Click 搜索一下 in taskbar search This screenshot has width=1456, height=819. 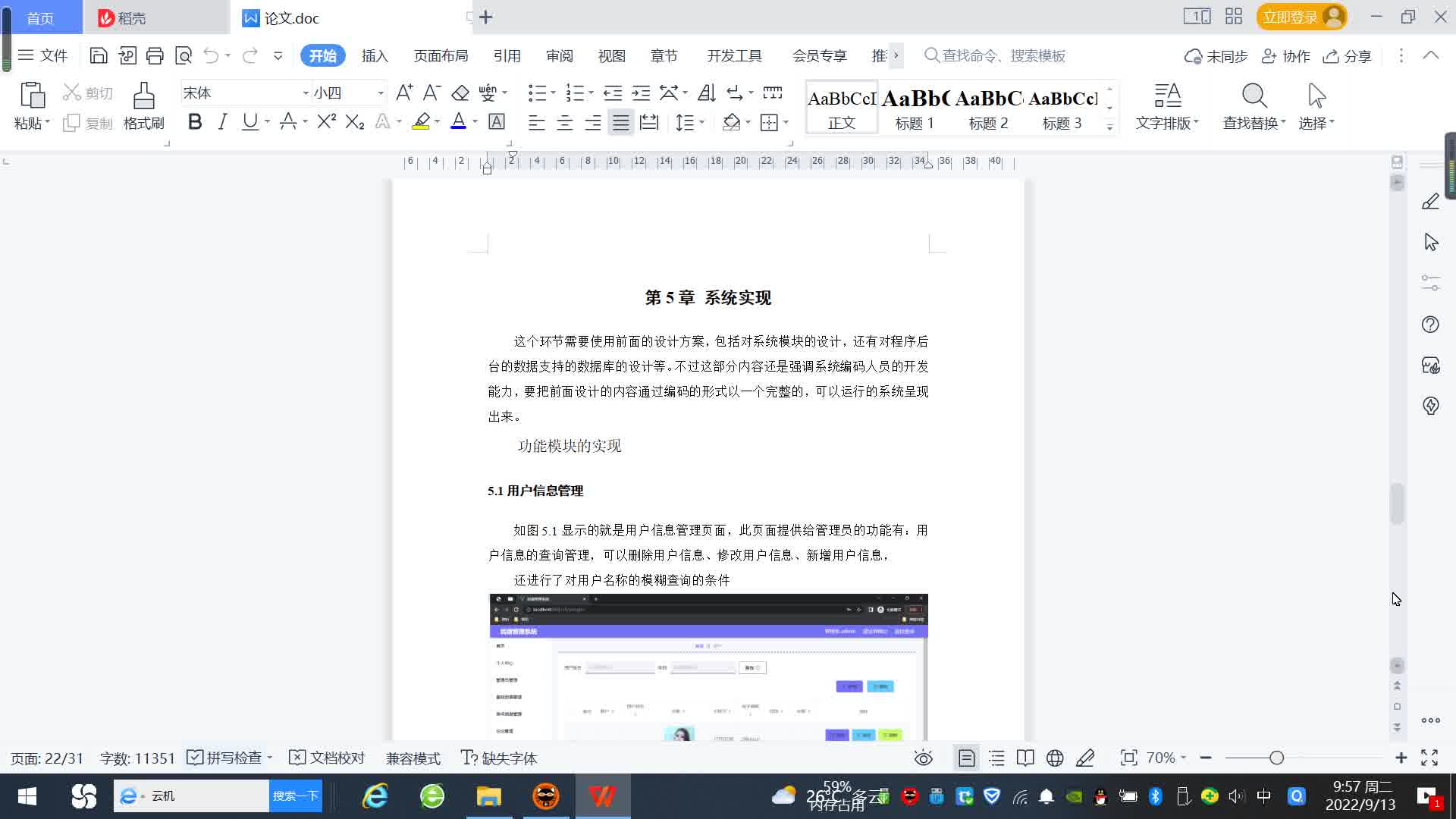[x=295, y=795]
